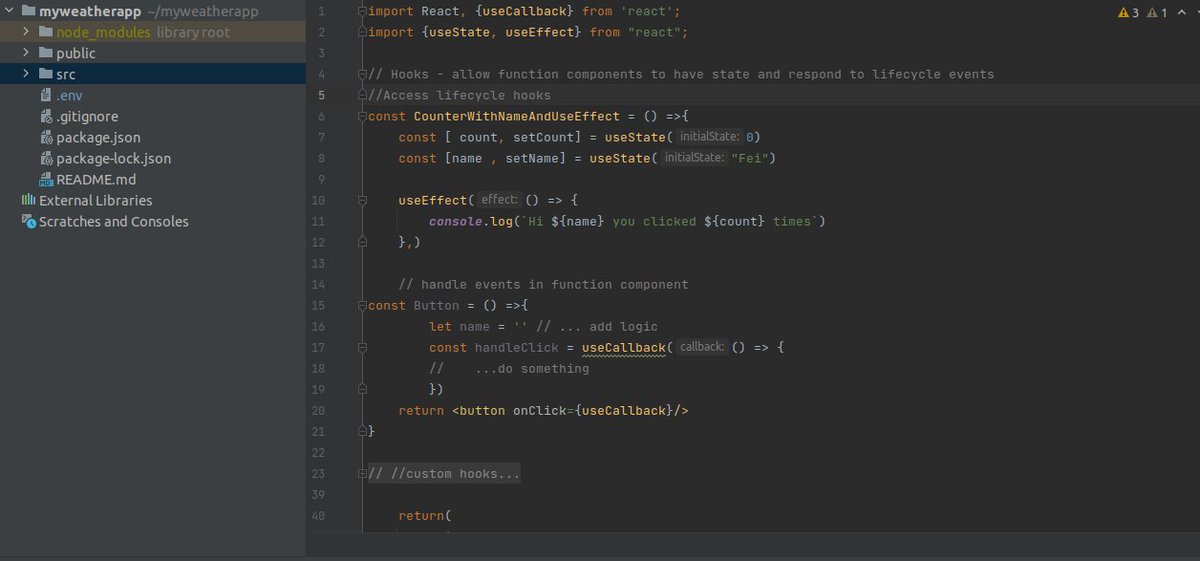Viewport: 1200px width, 561px height.
Task: Click the public folder icon
Action: pyautogui.click(x=46, y=53)
